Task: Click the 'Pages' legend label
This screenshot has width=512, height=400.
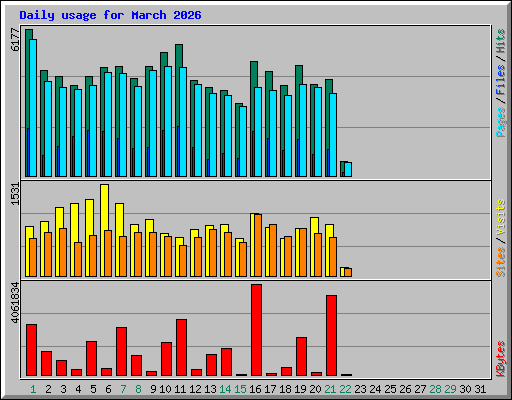Action: coord(501,122)
